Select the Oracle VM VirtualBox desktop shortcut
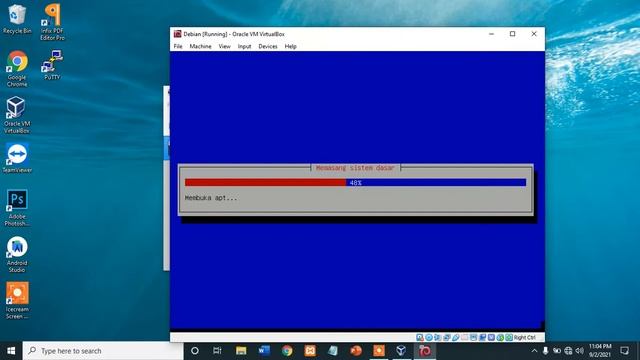The height and width of the screenshot is (360, 640). click(x=17, y=115)
